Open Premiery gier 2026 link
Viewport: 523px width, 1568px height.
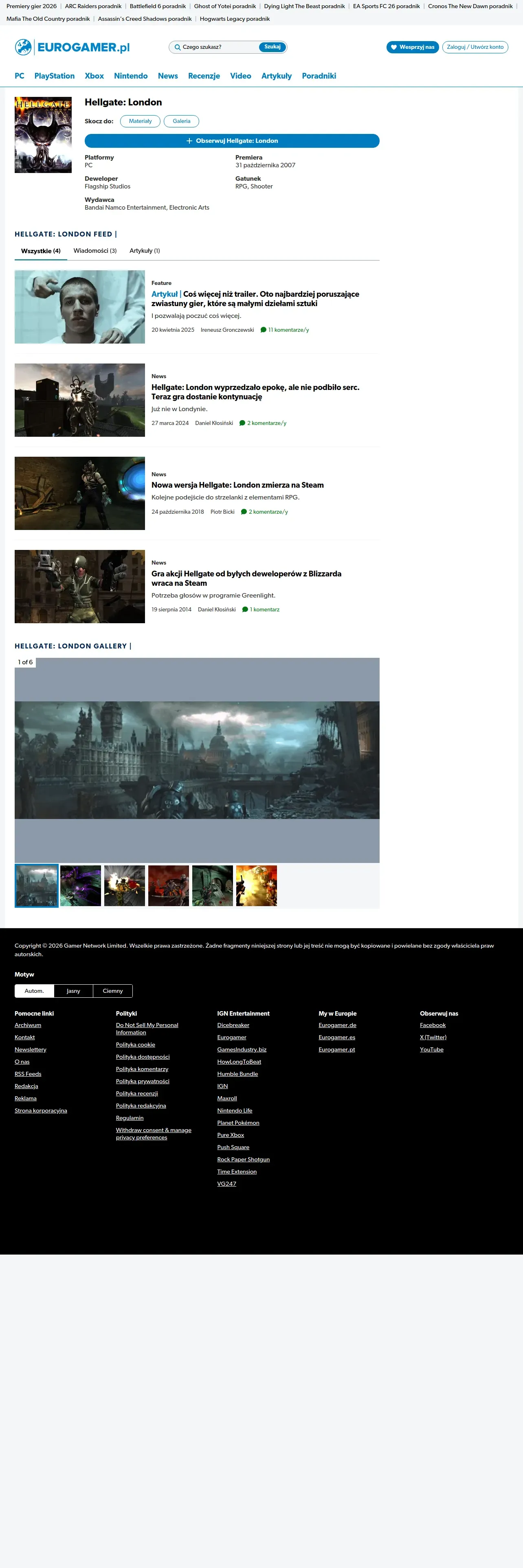(x=32, y=6)
